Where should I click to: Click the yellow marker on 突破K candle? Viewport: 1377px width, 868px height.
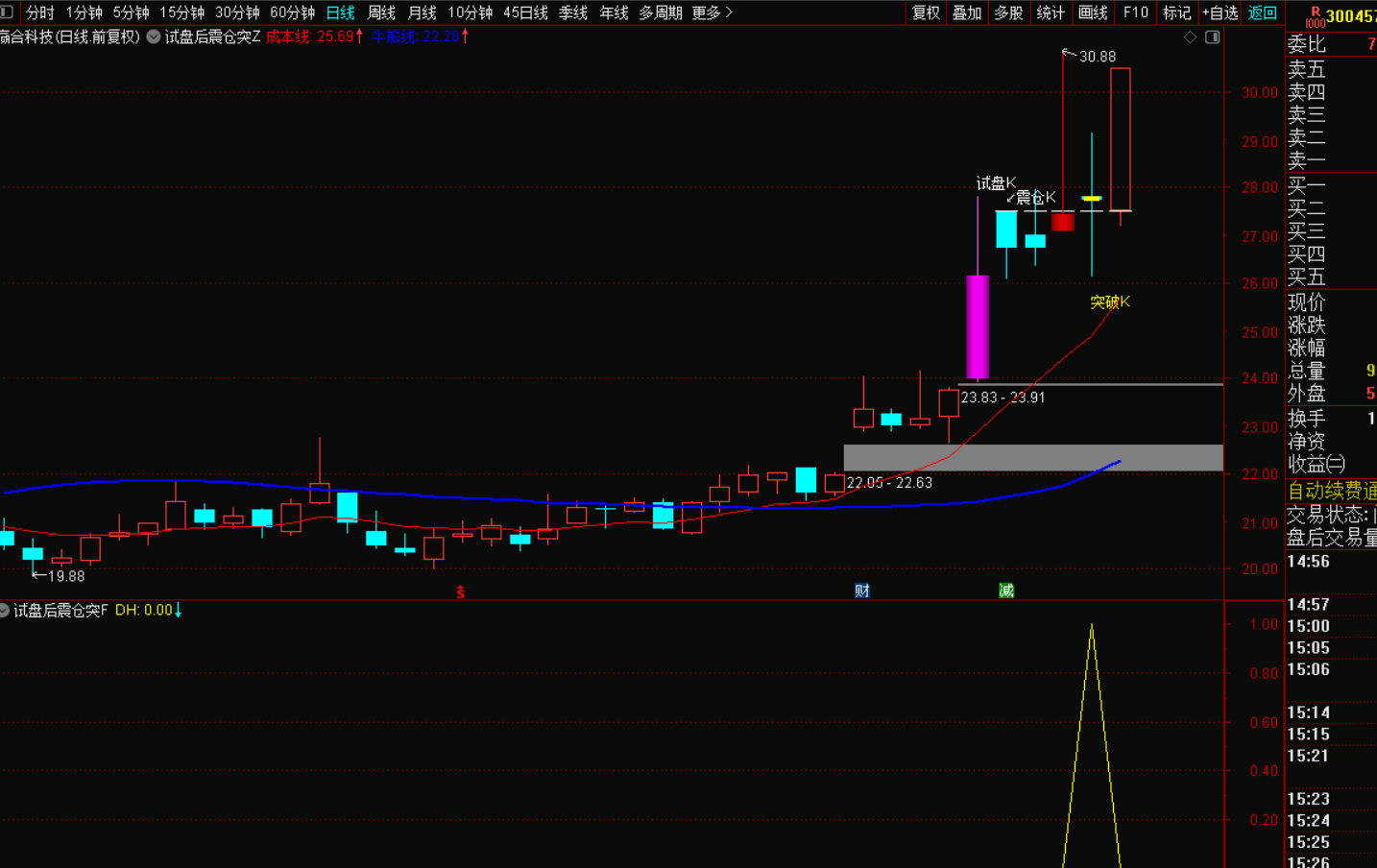[1092, 199]
